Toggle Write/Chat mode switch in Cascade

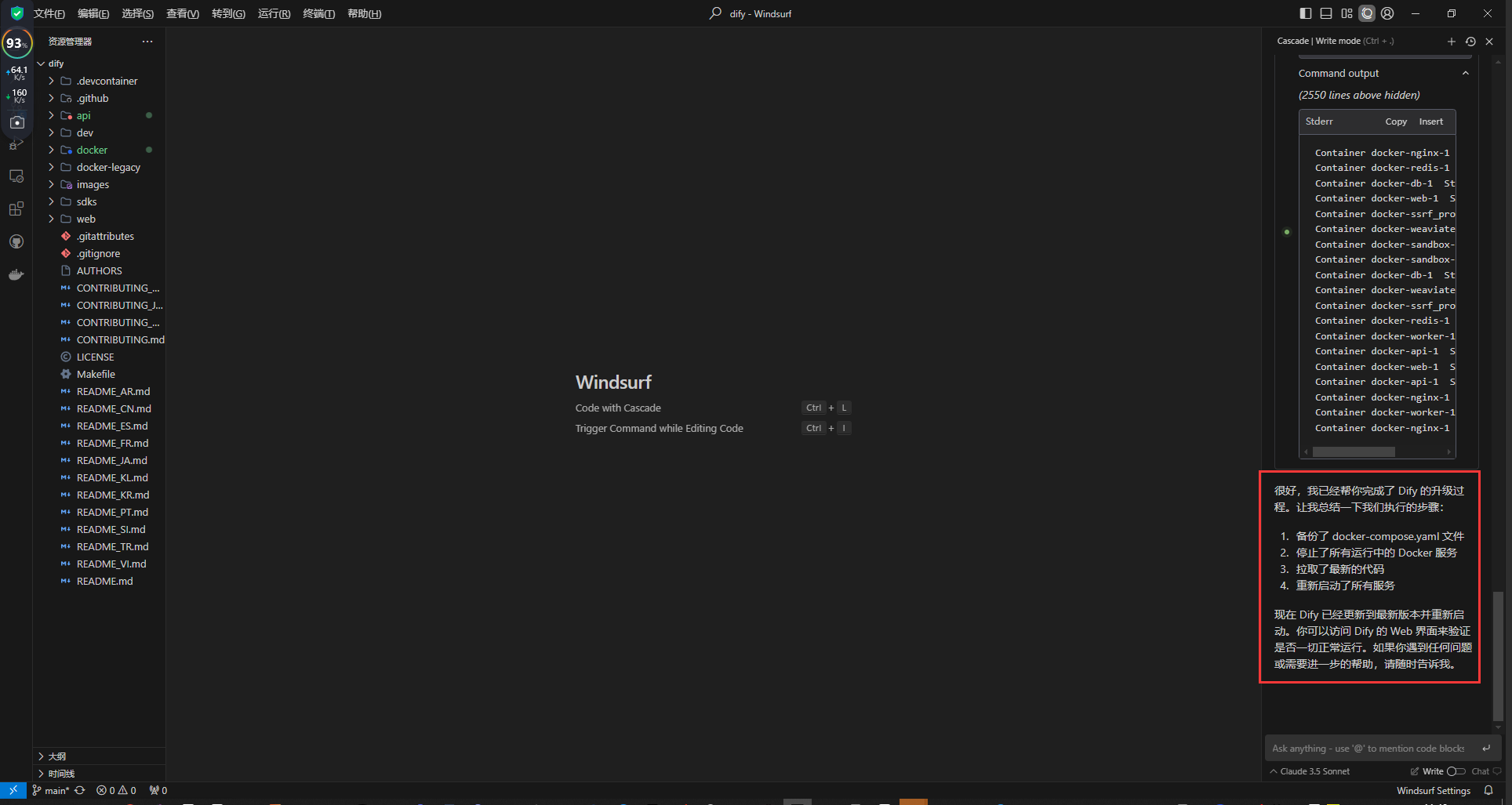point(1456,771)
